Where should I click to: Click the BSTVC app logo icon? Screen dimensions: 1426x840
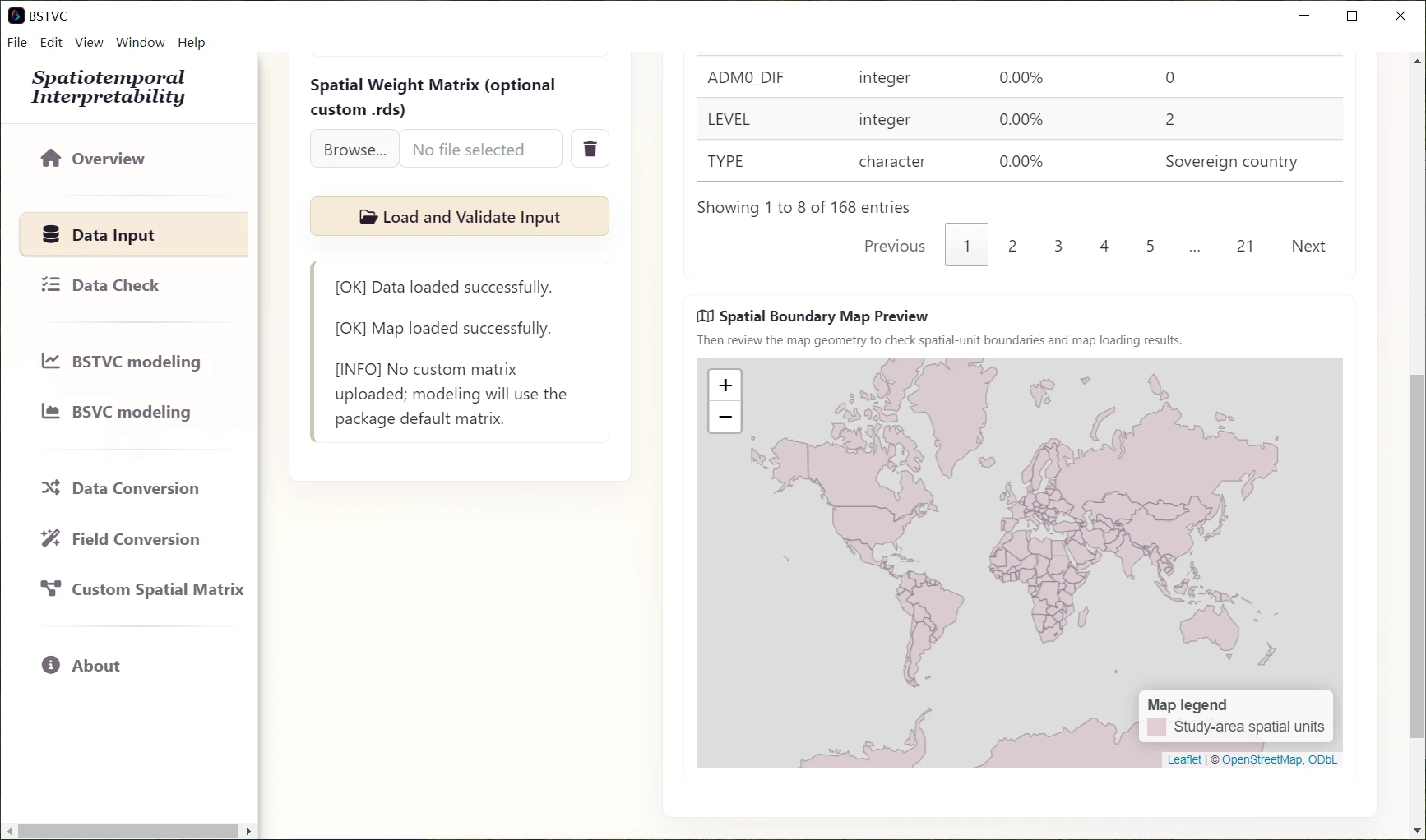(x=16, y=16)
